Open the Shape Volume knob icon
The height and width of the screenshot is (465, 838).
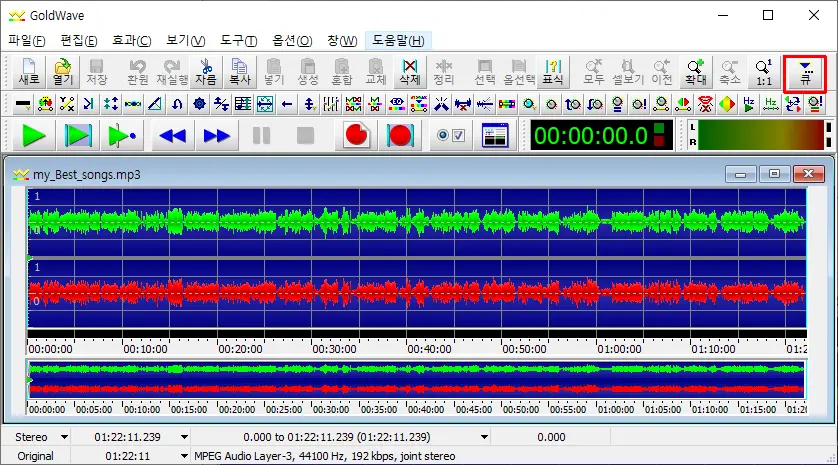661,104
